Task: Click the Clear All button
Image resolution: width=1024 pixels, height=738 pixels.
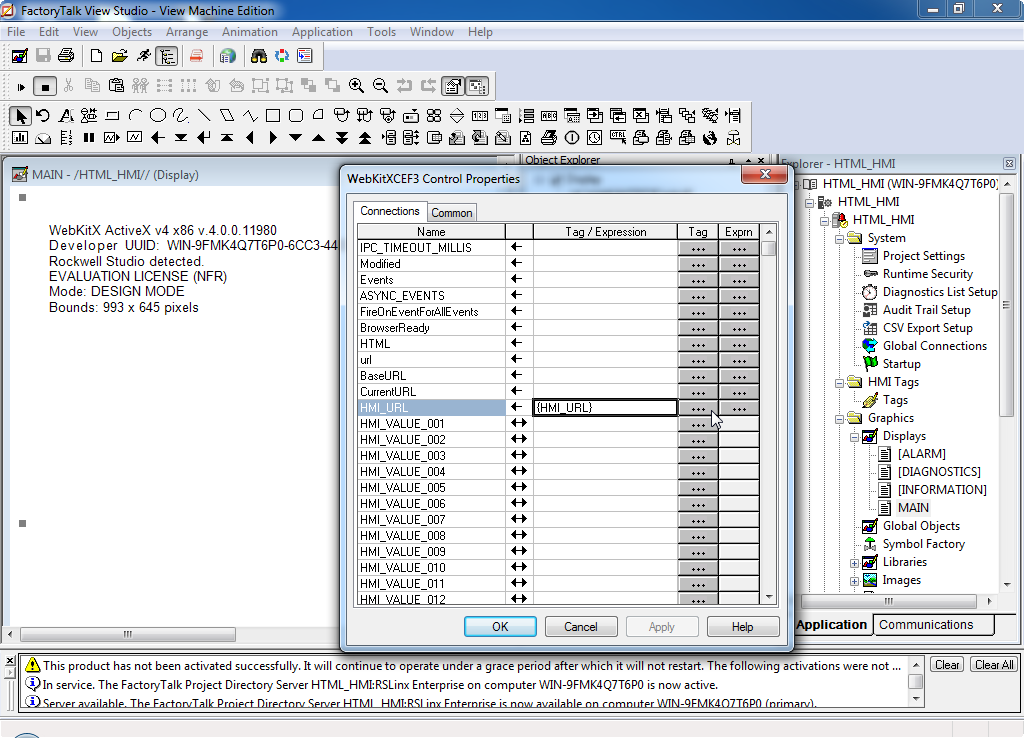Action: (994, 665)
